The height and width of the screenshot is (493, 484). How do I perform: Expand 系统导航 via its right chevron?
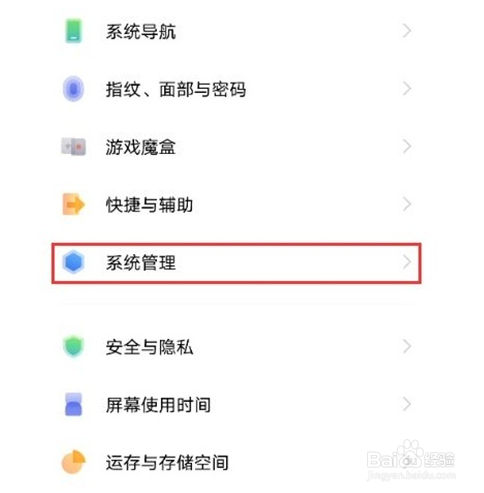pyautogui.click(x=406, y=31)
